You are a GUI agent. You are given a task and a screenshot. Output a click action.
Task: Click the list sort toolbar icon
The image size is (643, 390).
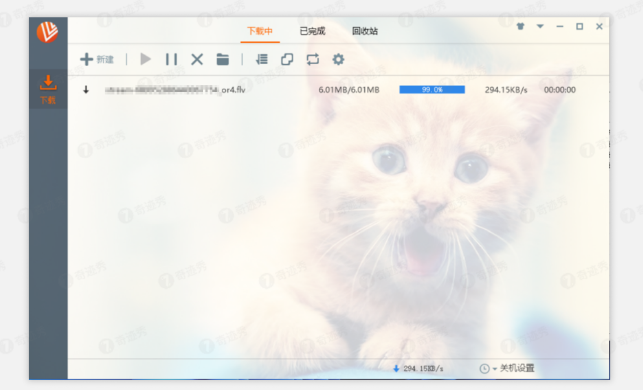(262, 59)
